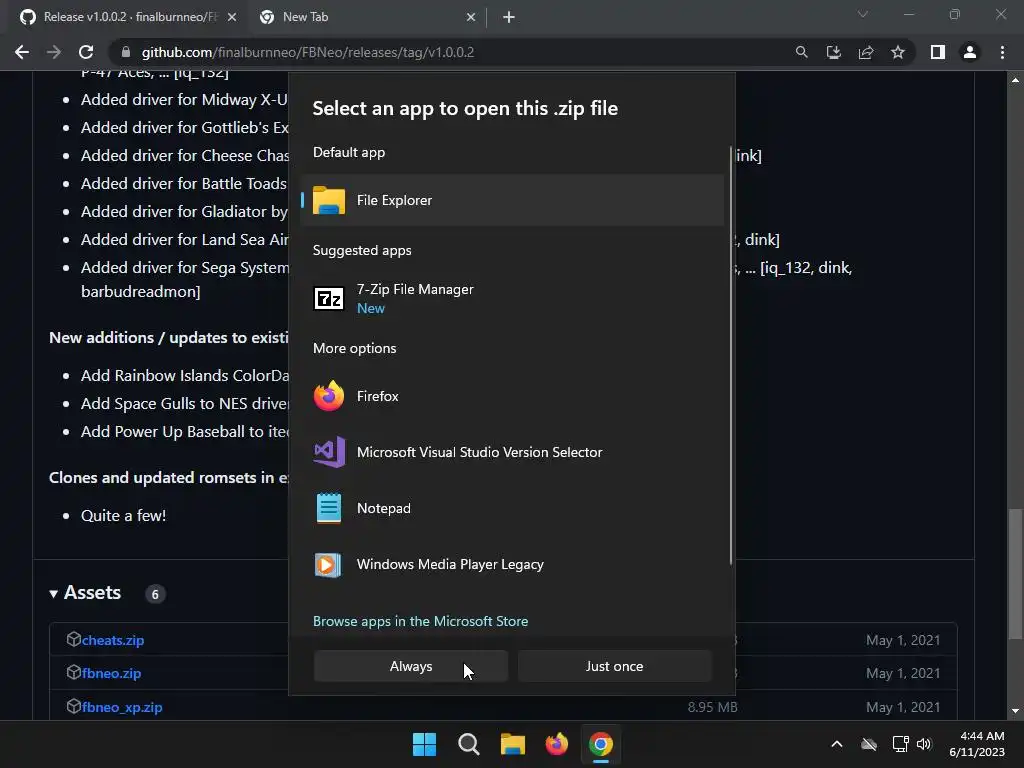Open Firefox from taskbar
Image resolution: width=1024 pixels, height=768 pixels.
556,744
